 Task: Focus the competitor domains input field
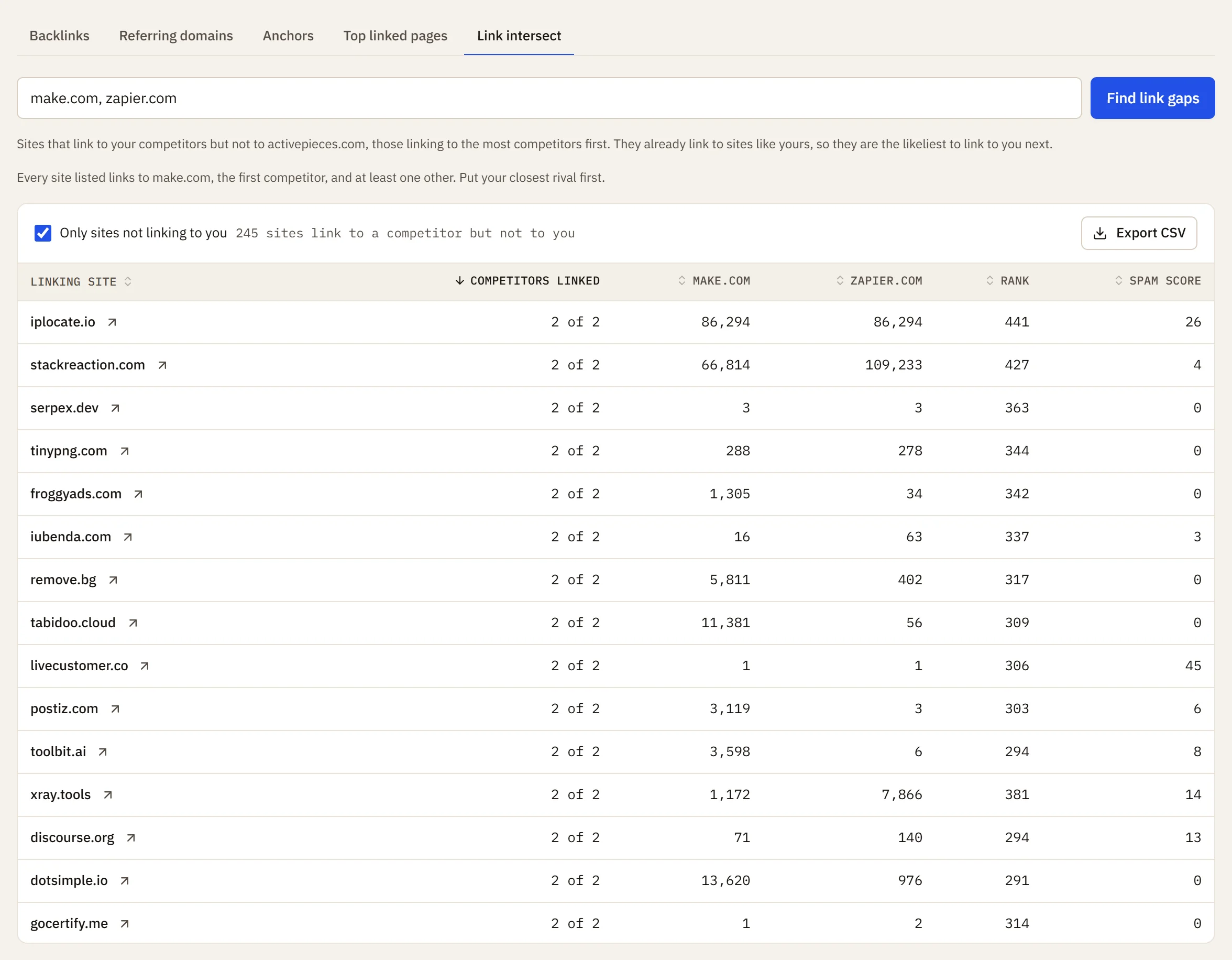click(549, 98)
